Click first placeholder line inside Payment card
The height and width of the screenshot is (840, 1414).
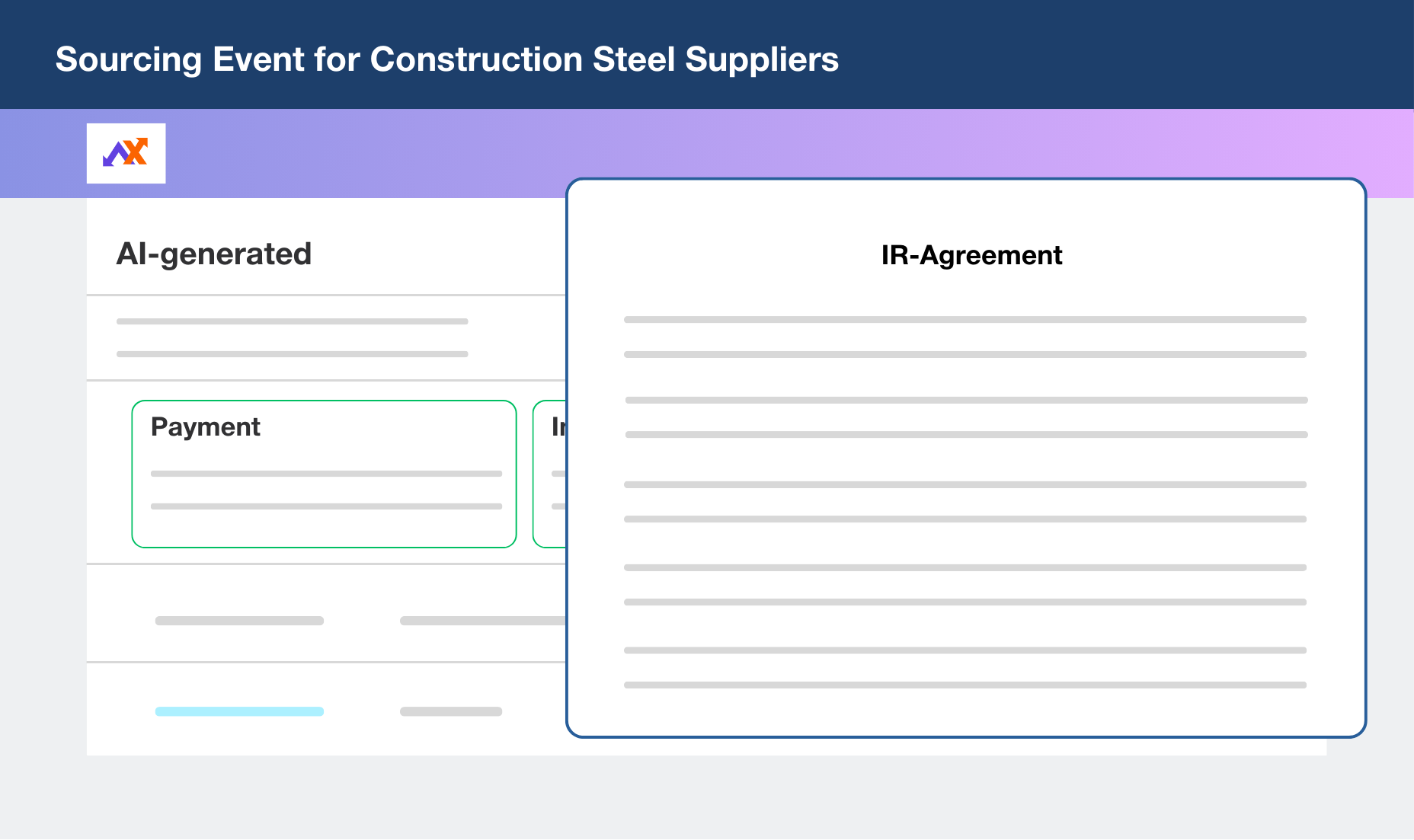[326, 474]
